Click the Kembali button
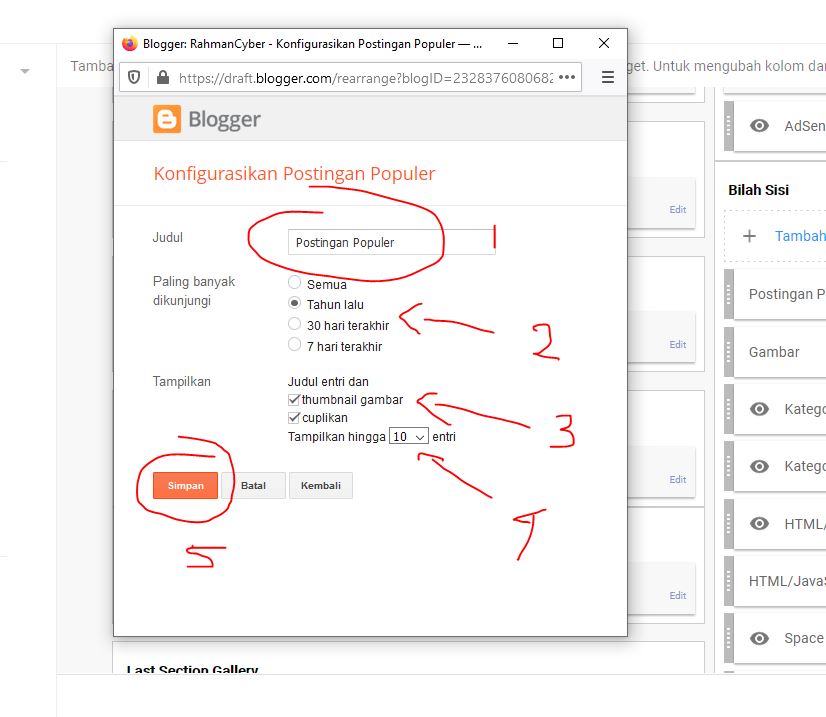 [x=321, y=485]
